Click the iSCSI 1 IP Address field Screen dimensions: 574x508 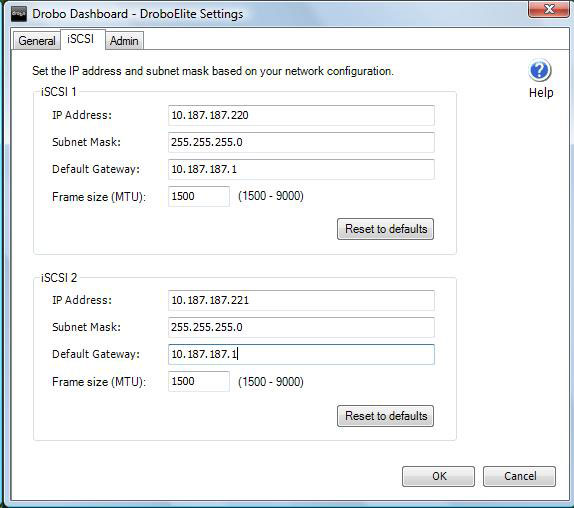(x=301, y=115)
